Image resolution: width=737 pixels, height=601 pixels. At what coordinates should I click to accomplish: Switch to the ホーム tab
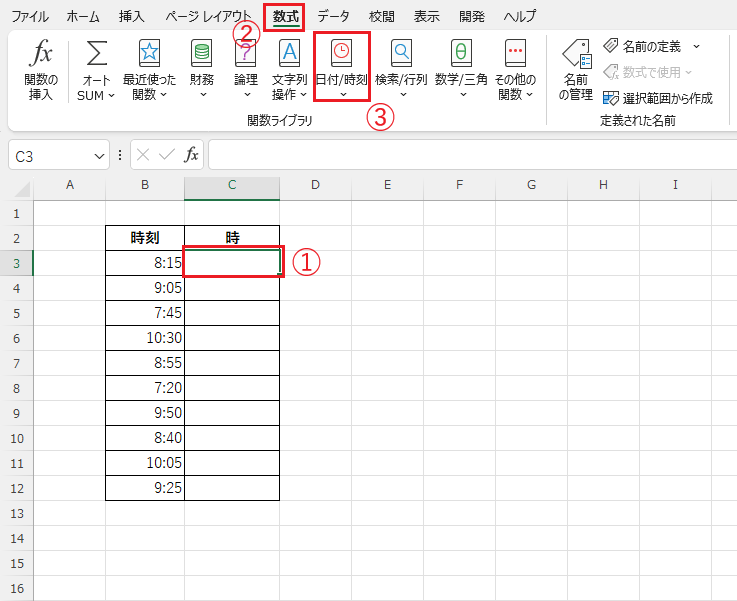[83, 16]
